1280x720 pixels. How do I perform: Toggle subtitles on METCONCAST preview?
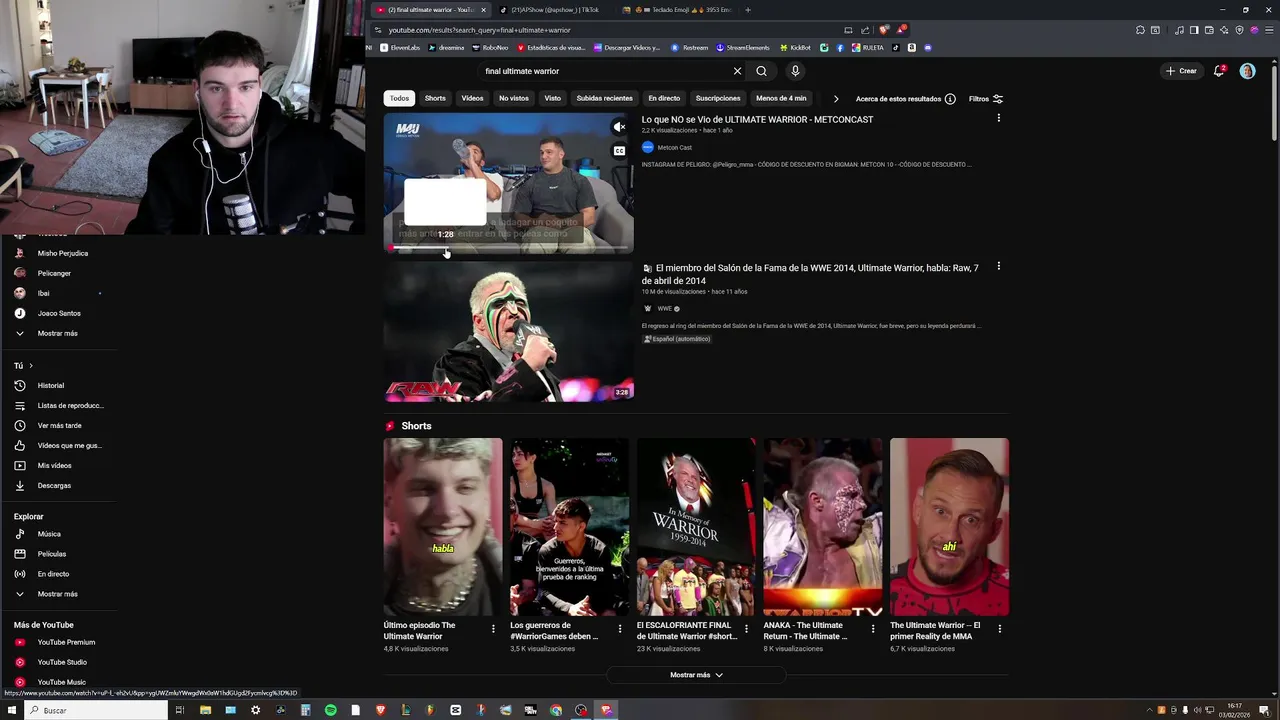point(620,151)
